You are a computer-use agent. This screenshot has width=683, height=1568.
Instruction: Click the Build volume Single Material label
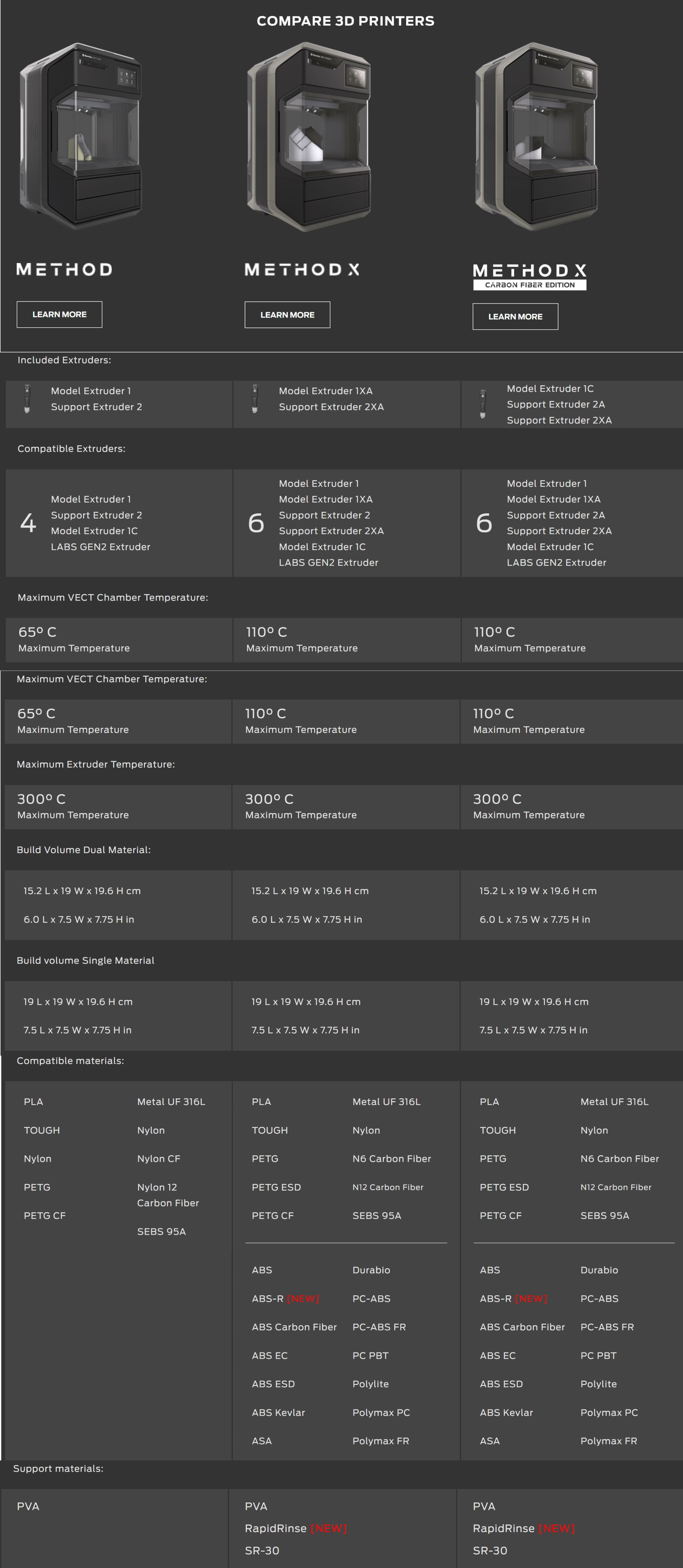(85, 960)
